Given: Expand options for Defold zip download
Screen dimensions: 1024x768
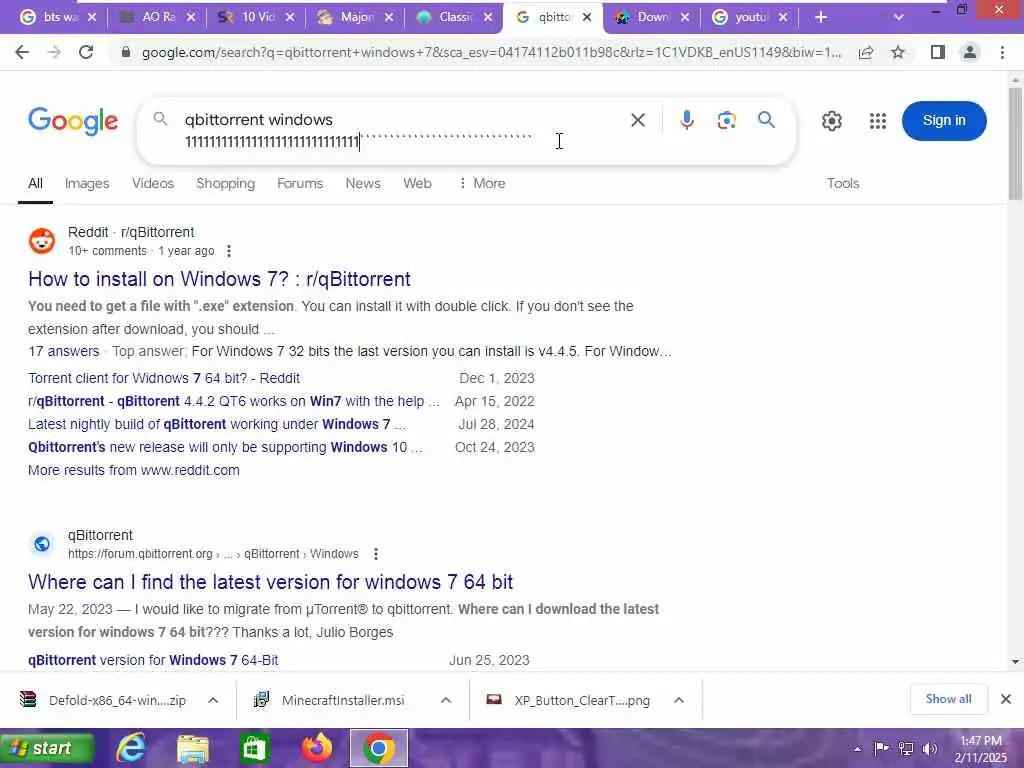Looking at the screenshot, I should point(213,700).
